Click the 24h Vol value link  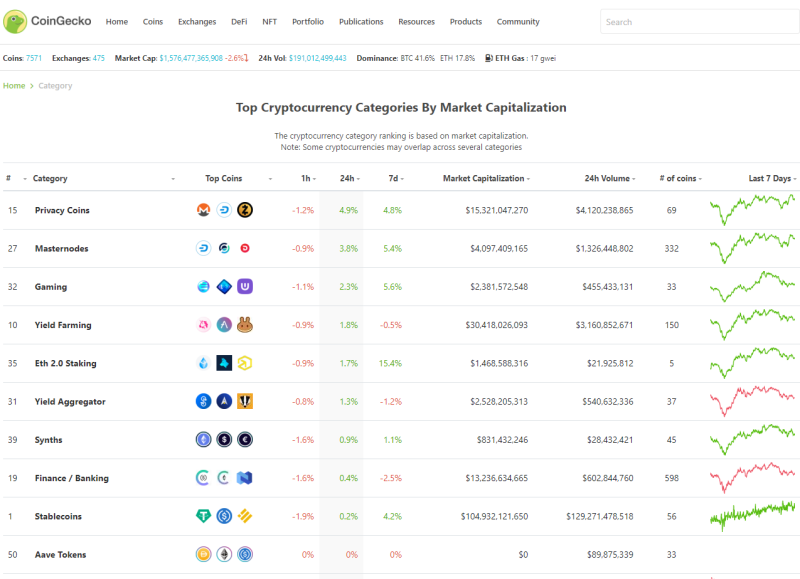[317, 58]
